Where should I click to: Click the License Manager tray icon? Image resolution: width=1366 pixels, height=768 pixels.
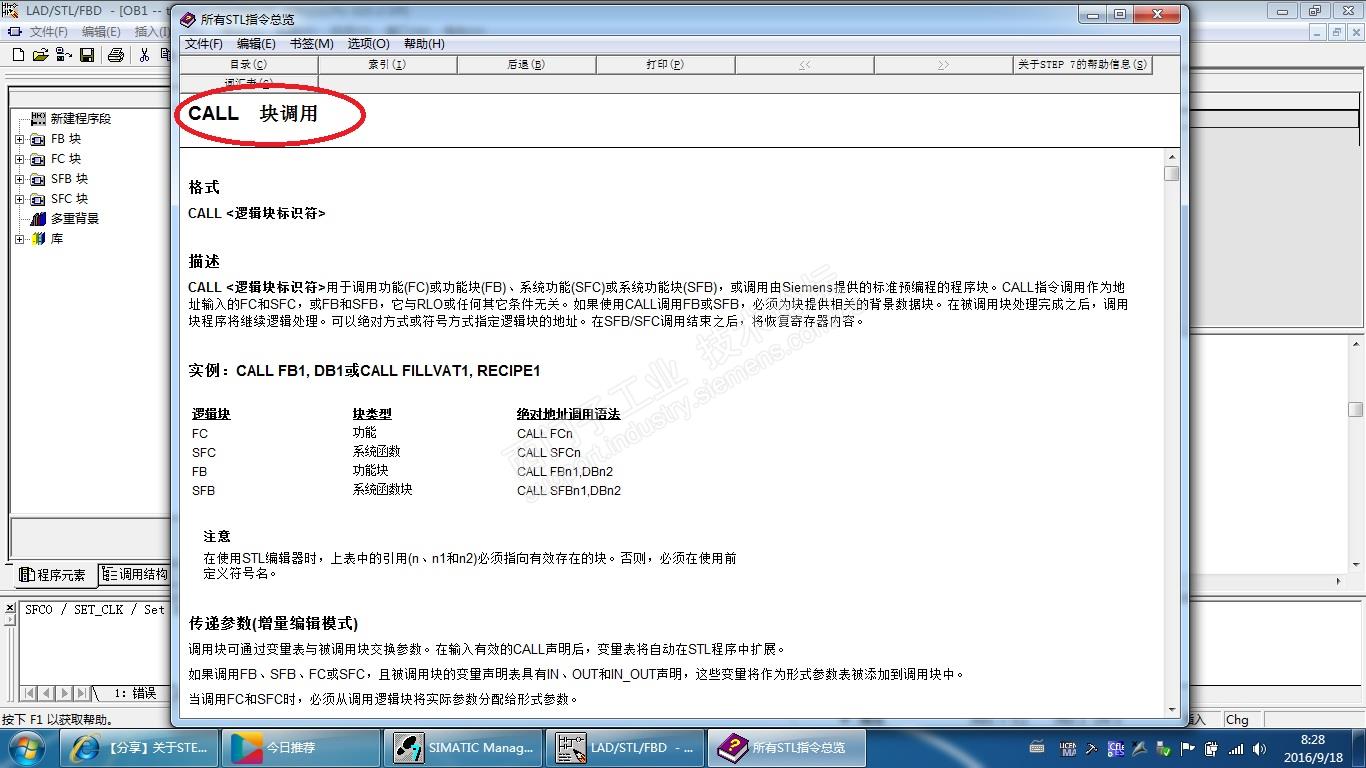[1068, 748]
